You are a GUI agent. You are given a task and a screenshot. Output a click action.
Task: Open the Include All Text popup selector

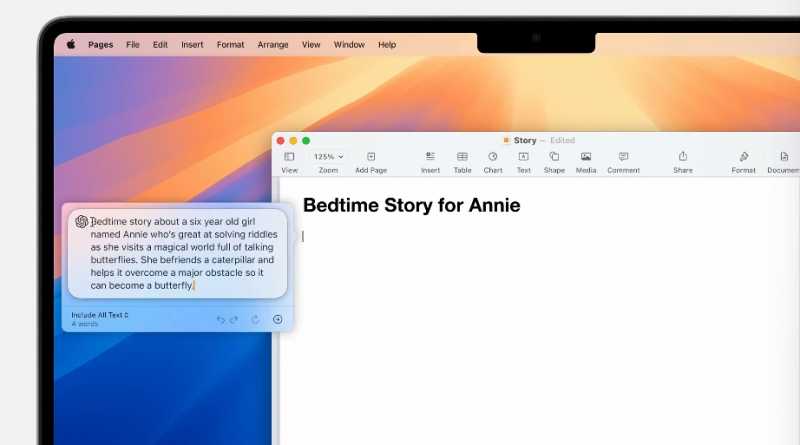100,315
